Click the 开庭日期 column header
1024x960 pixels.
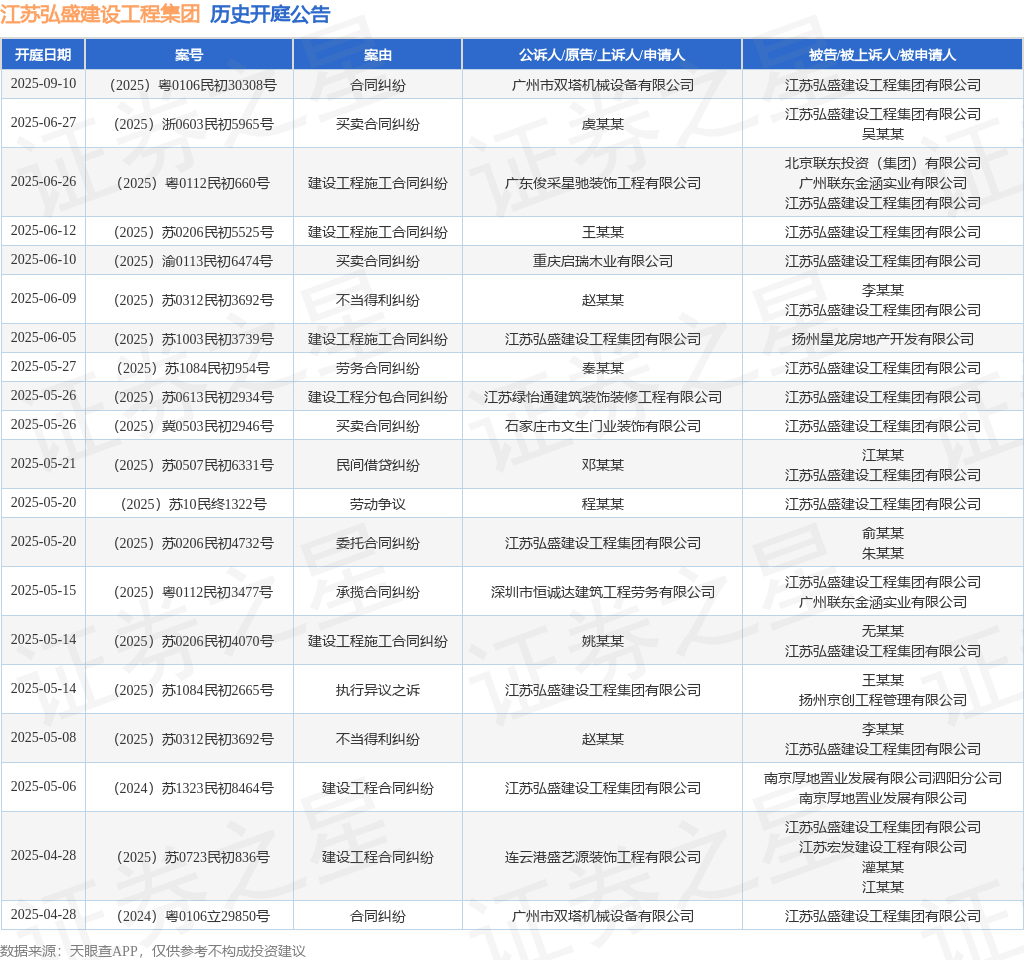click(43, 55)
